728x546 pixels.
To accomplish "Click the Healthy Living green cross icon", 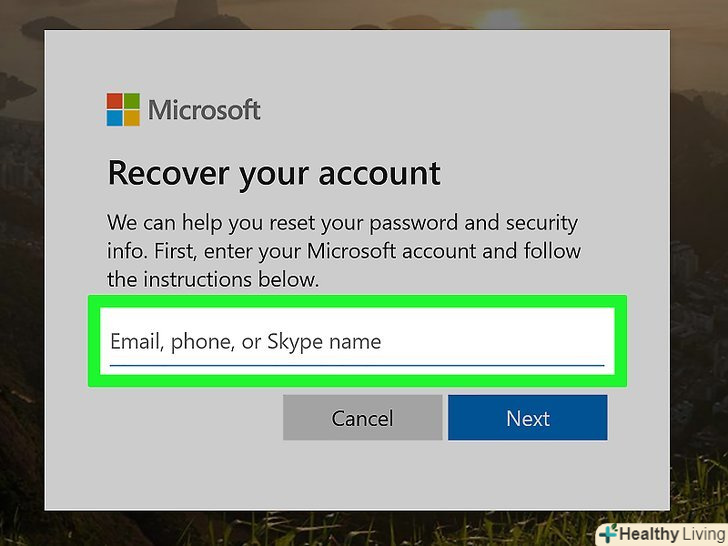I will (x=609, y=533).
